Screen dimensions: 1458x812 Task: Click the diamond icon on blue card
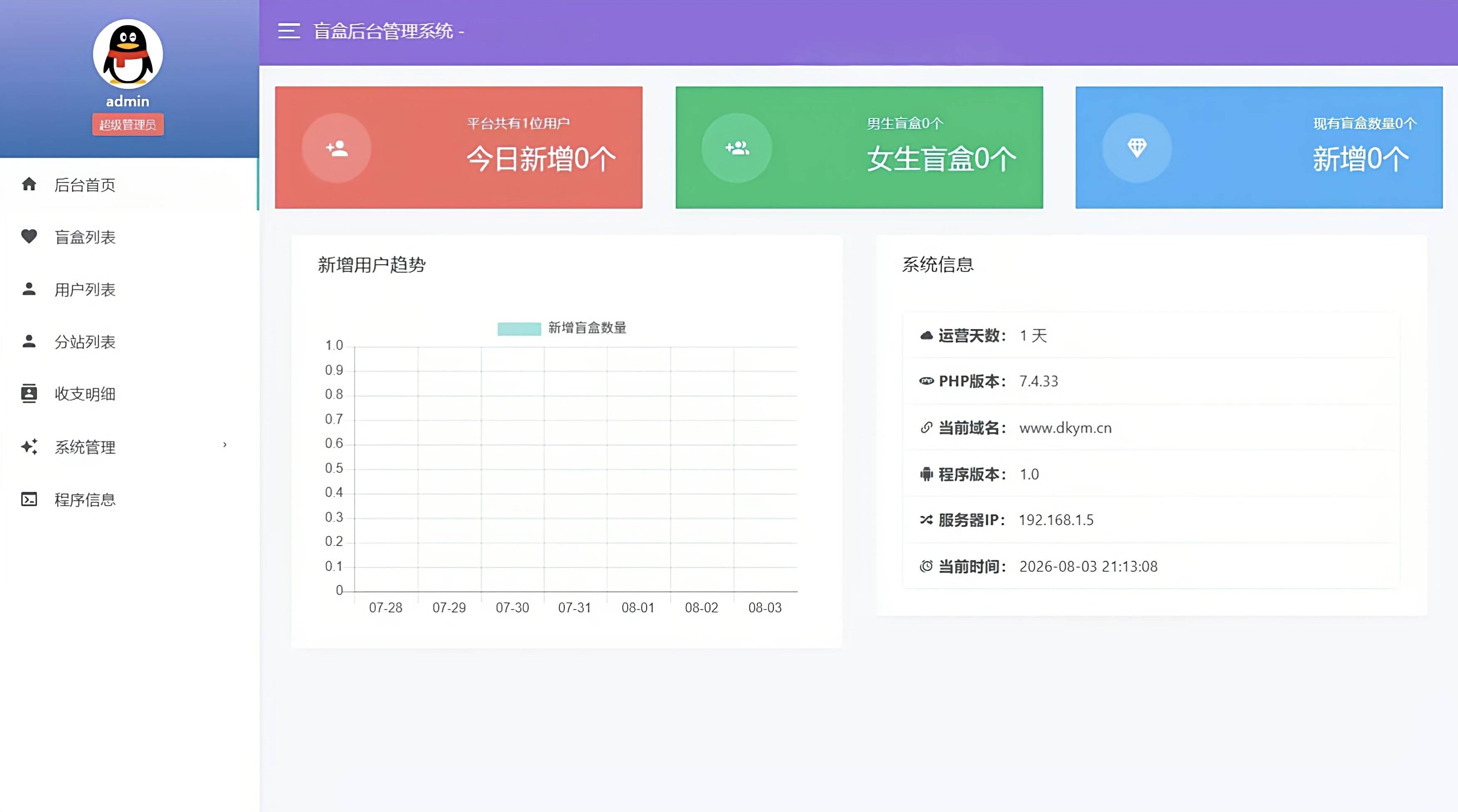[1137, 148]
